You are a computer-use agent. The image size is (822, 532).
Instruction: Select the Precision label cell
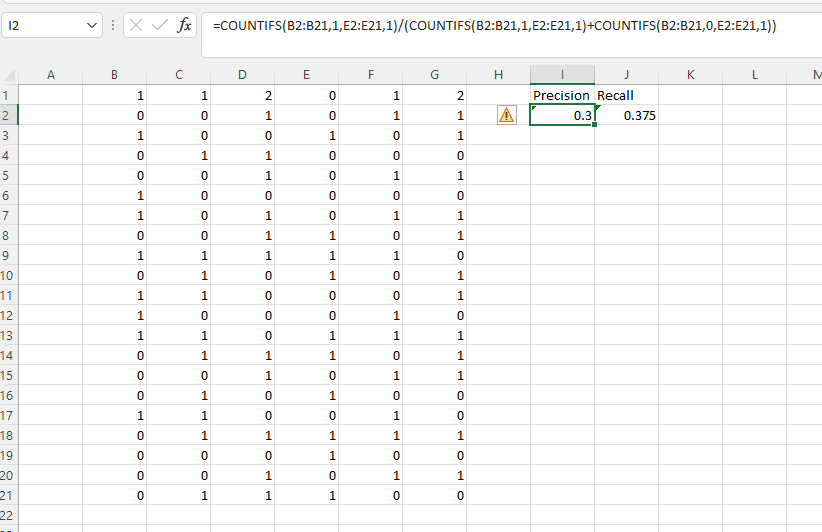pos(562,95)
